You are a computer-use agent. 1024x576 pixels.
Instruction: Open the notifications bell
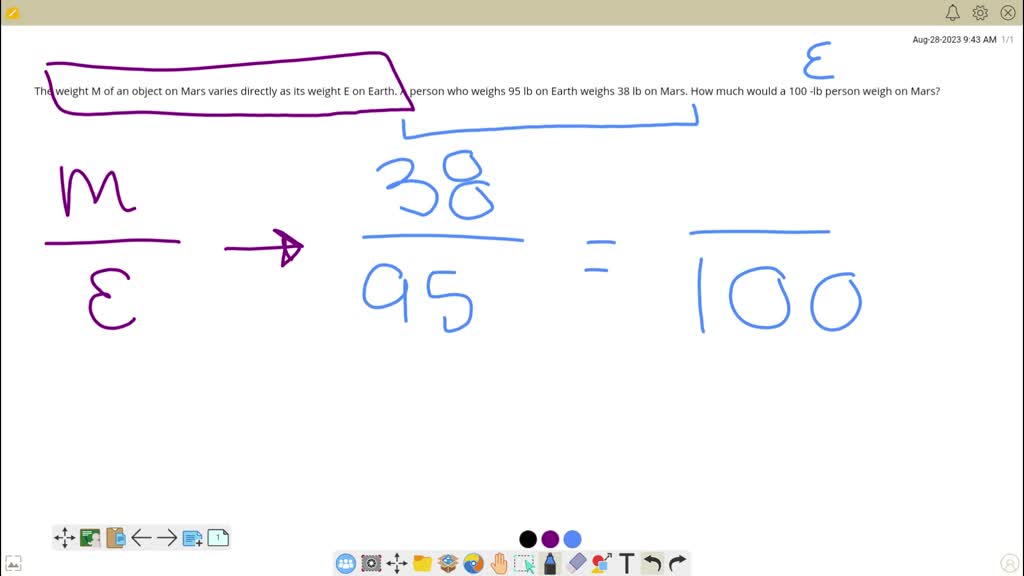pos(953,12)
